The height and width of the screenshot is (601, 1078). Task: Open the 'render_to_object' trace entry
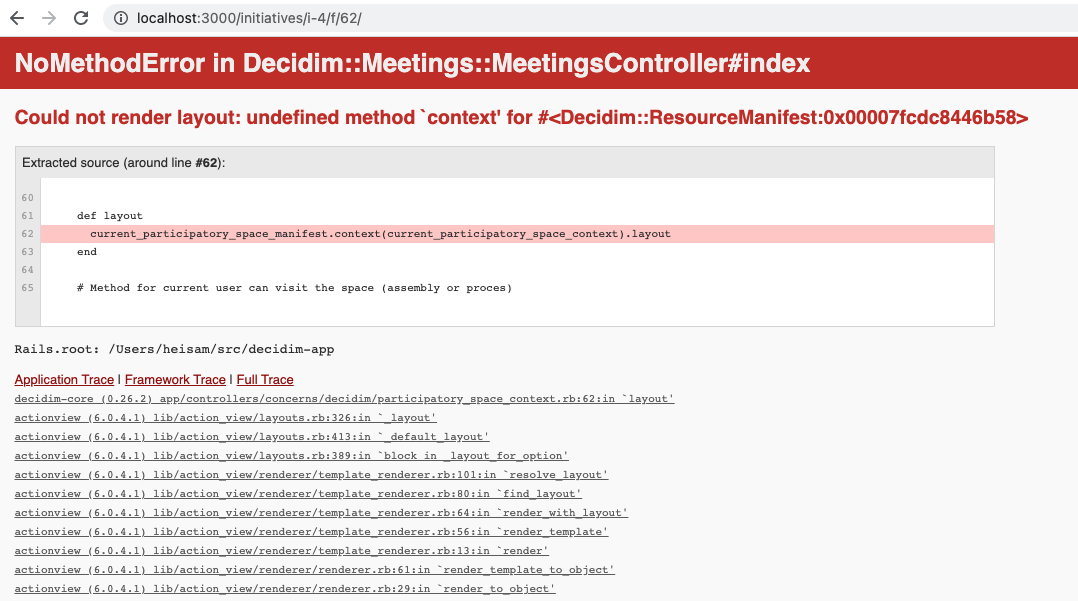coord(284,588)
